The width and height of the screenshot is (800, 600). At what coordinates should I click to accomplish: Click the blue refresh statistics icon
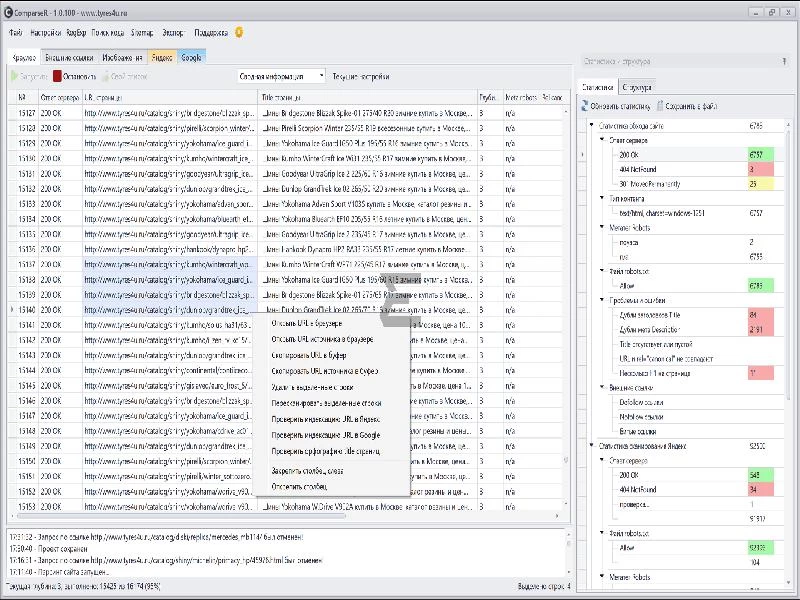pos(585,106)
